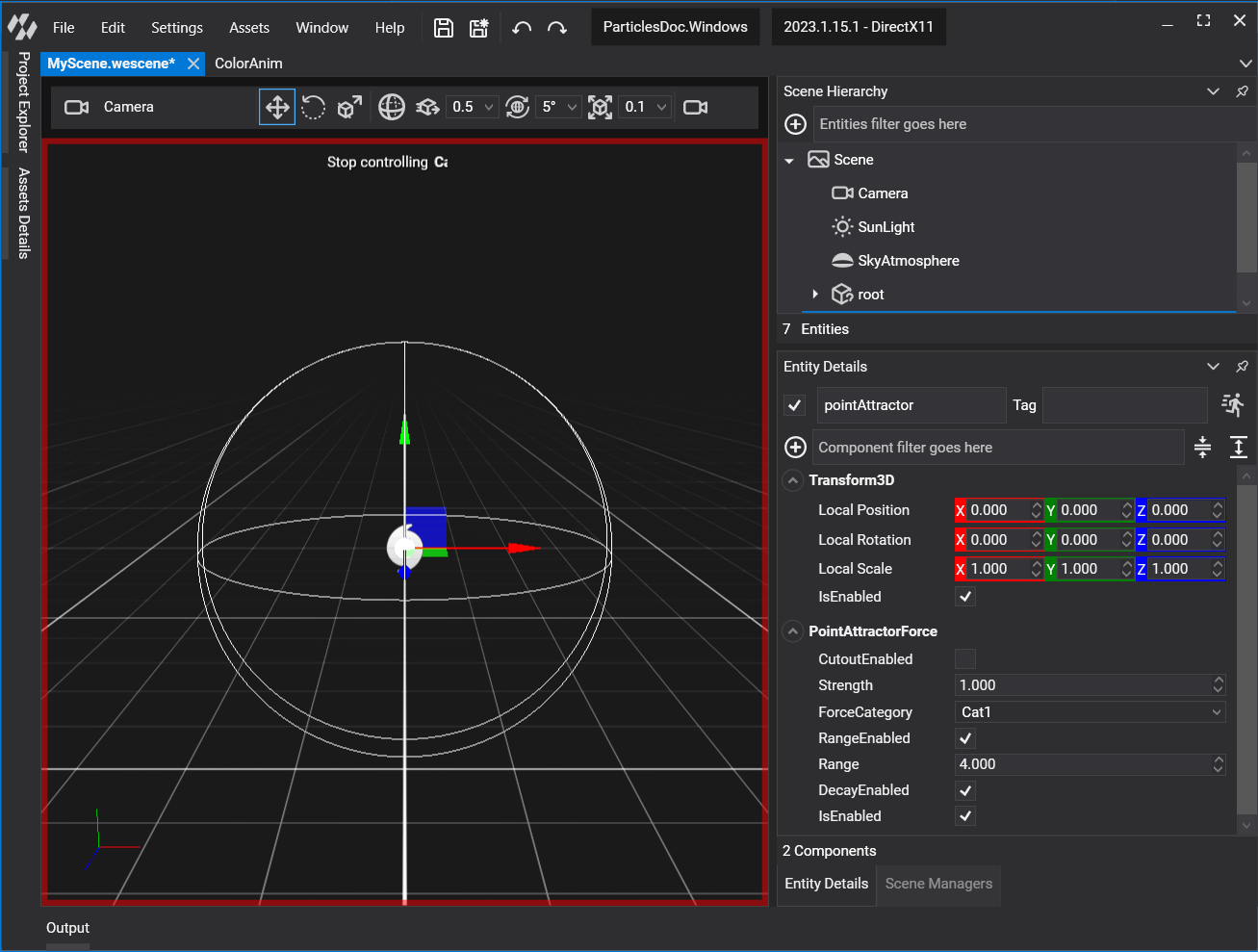Enable the CutoutEnabled checkbox

point(964,659)
